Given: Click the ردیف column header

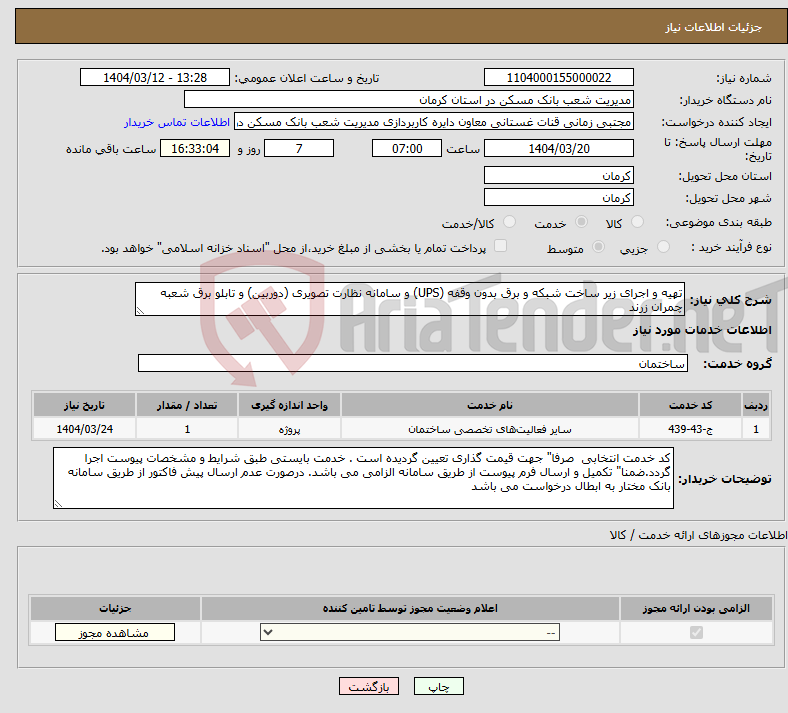Looking at the screenshot, I should point(756,405).
